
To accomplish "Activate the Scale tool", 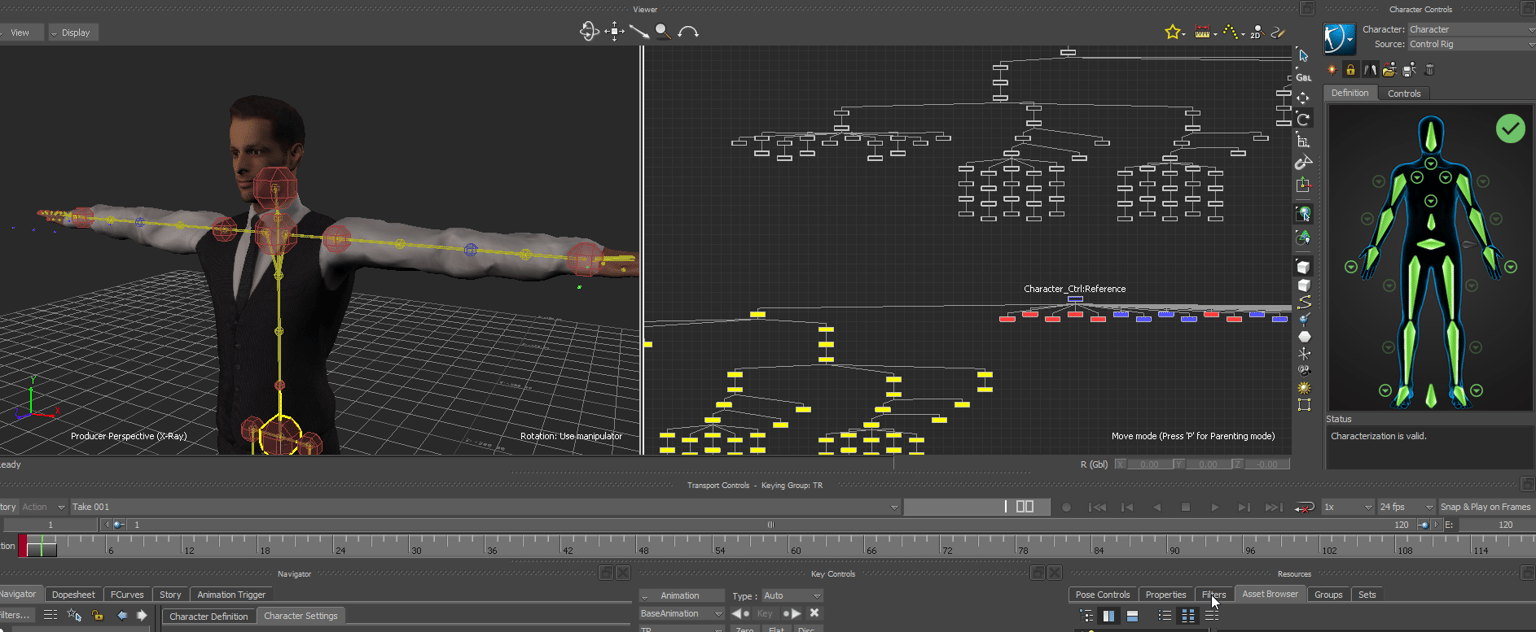I will [x=1304, y=141].
